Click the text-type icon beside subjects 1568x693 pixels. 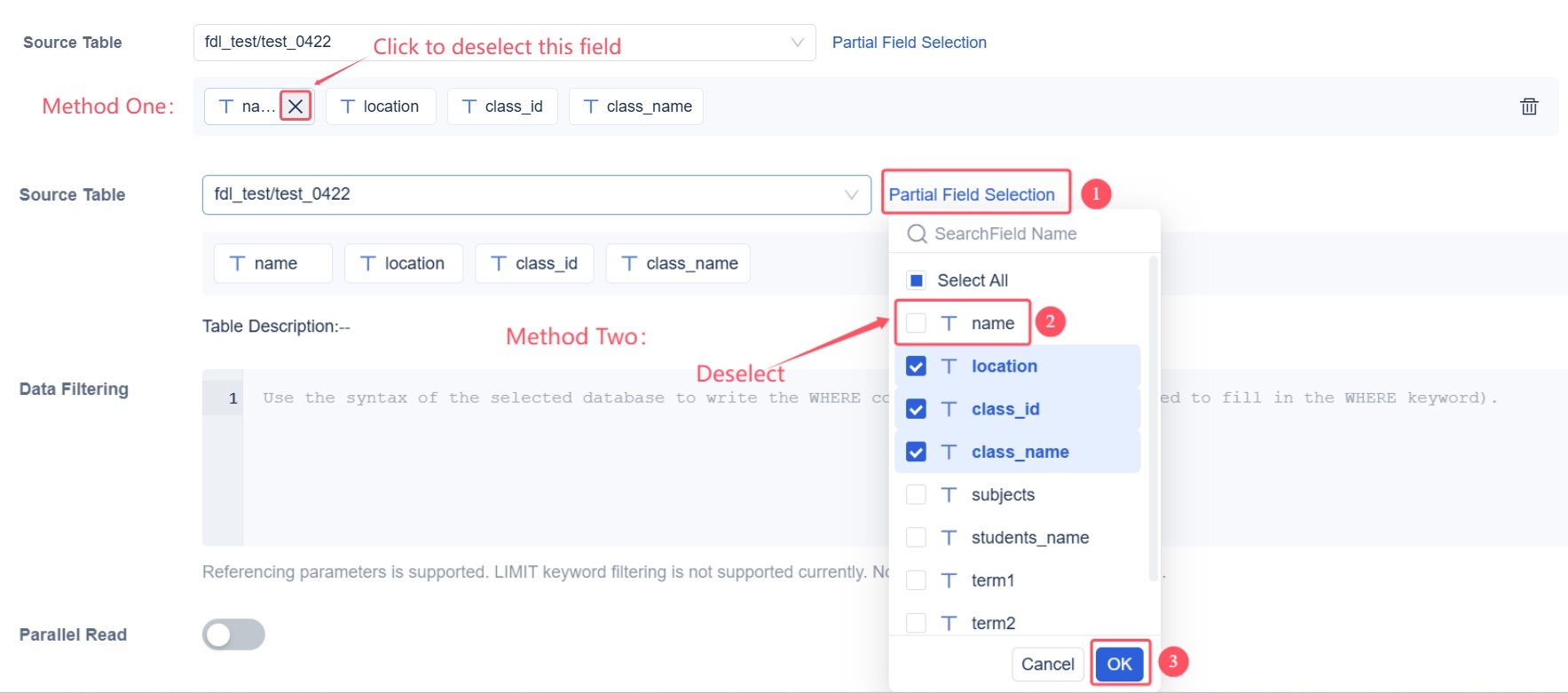tap(949, 495)
